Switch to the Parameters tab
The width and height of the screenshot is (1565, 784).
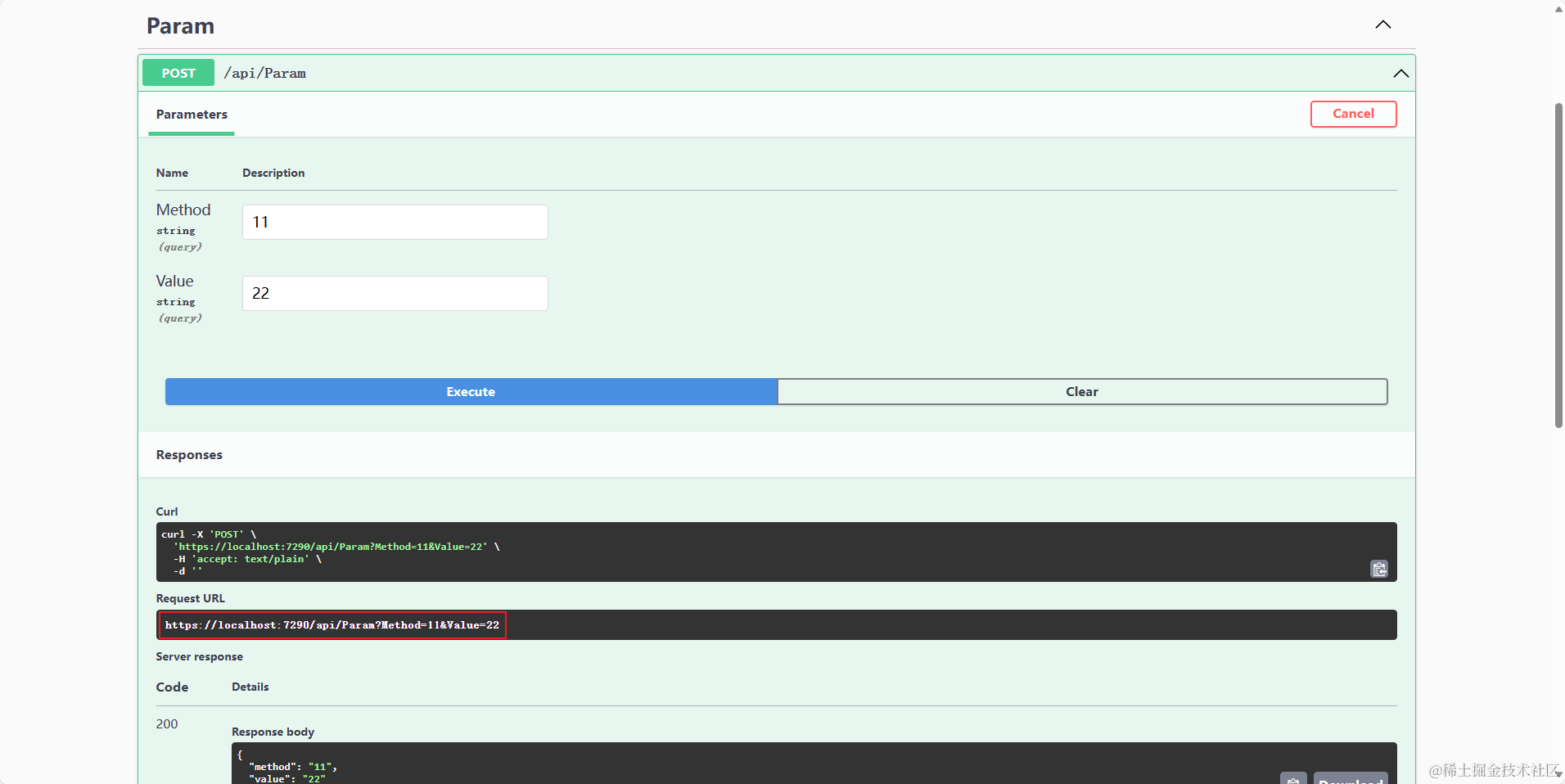click(191, 115)
